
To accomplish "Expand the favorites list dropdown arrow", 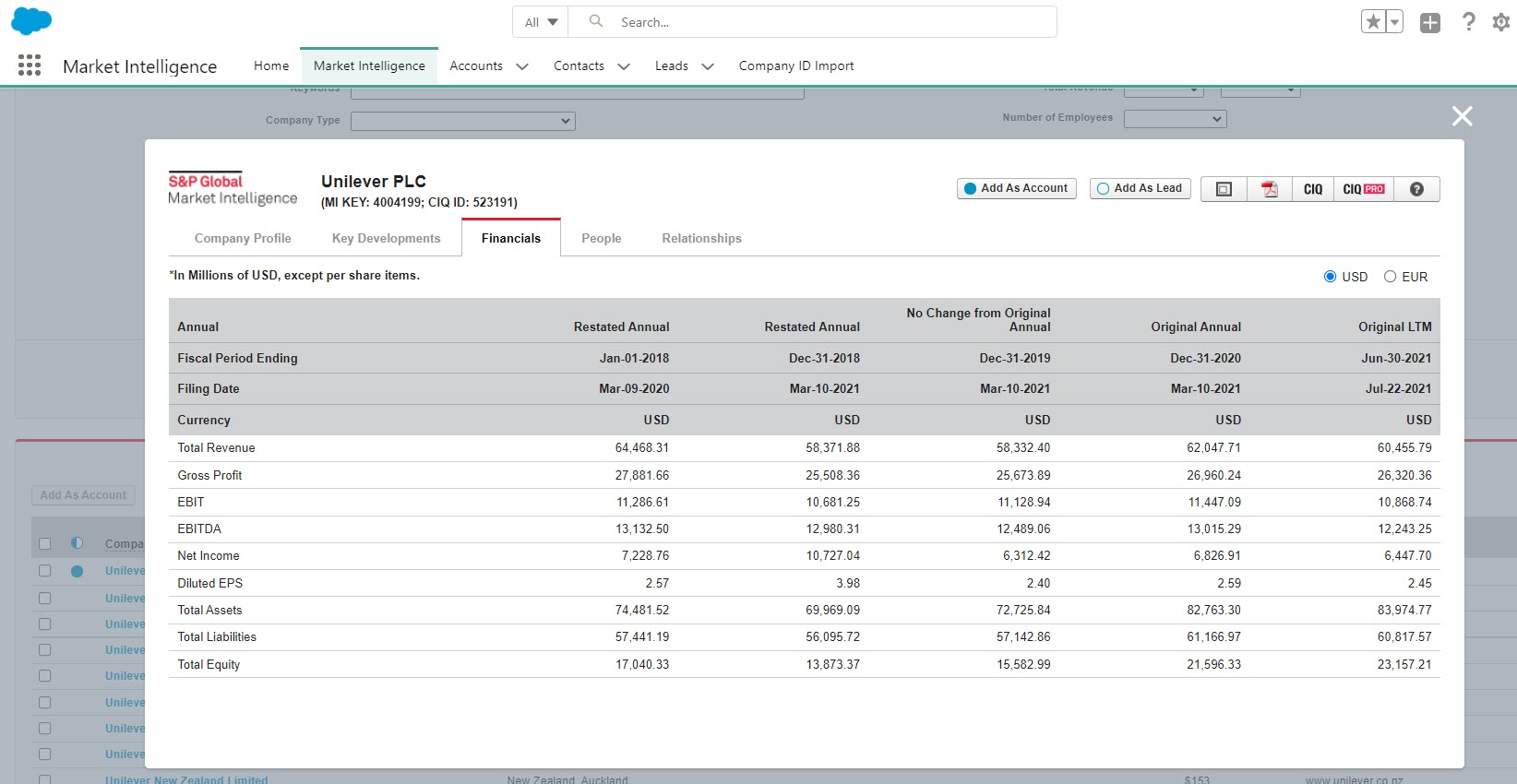I will [x=1394, y=22].
